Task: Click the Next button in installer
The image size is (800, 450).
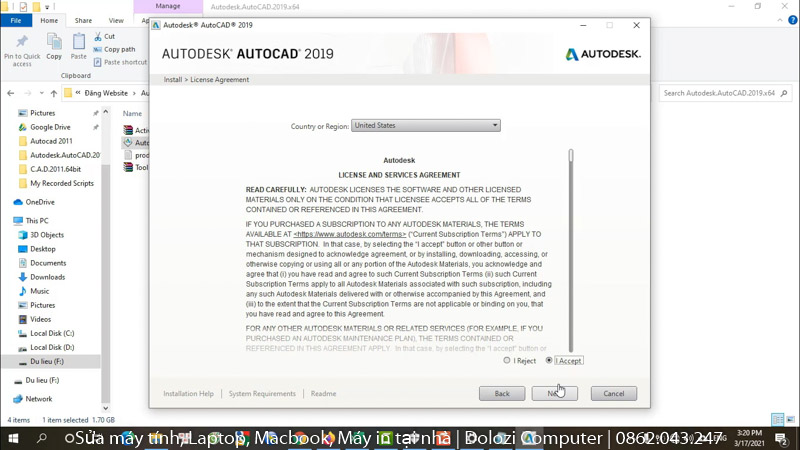Action: point(555,393)
